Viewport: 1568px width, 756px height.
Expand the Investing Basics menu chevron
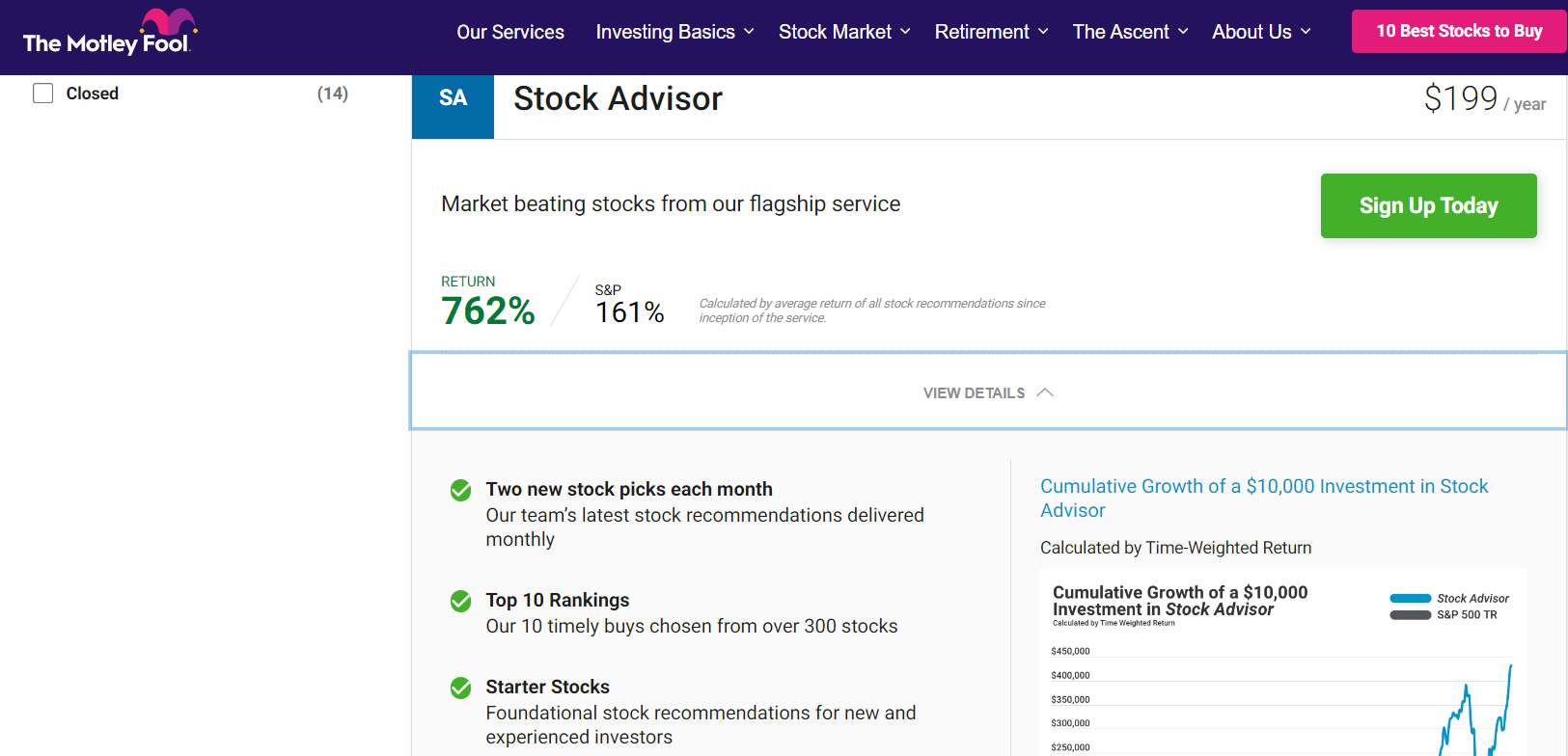pyautogui.click(x=749, y=32)
